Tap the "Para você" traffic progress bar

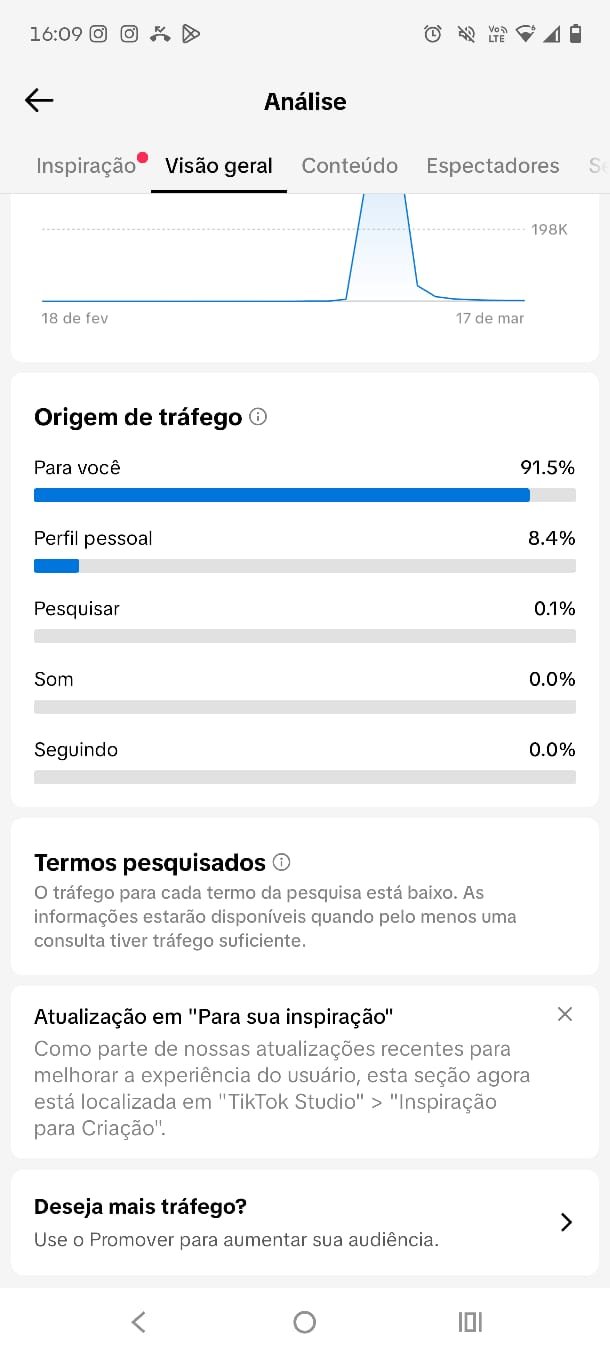tap(304, 495)
